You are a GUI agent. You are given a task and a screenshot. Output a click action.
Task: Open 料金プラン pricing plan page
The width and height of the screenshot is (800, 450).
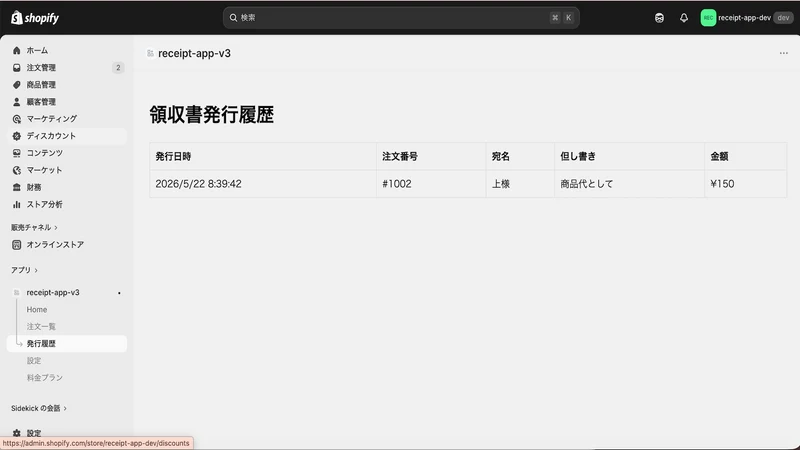coord(44,378)
